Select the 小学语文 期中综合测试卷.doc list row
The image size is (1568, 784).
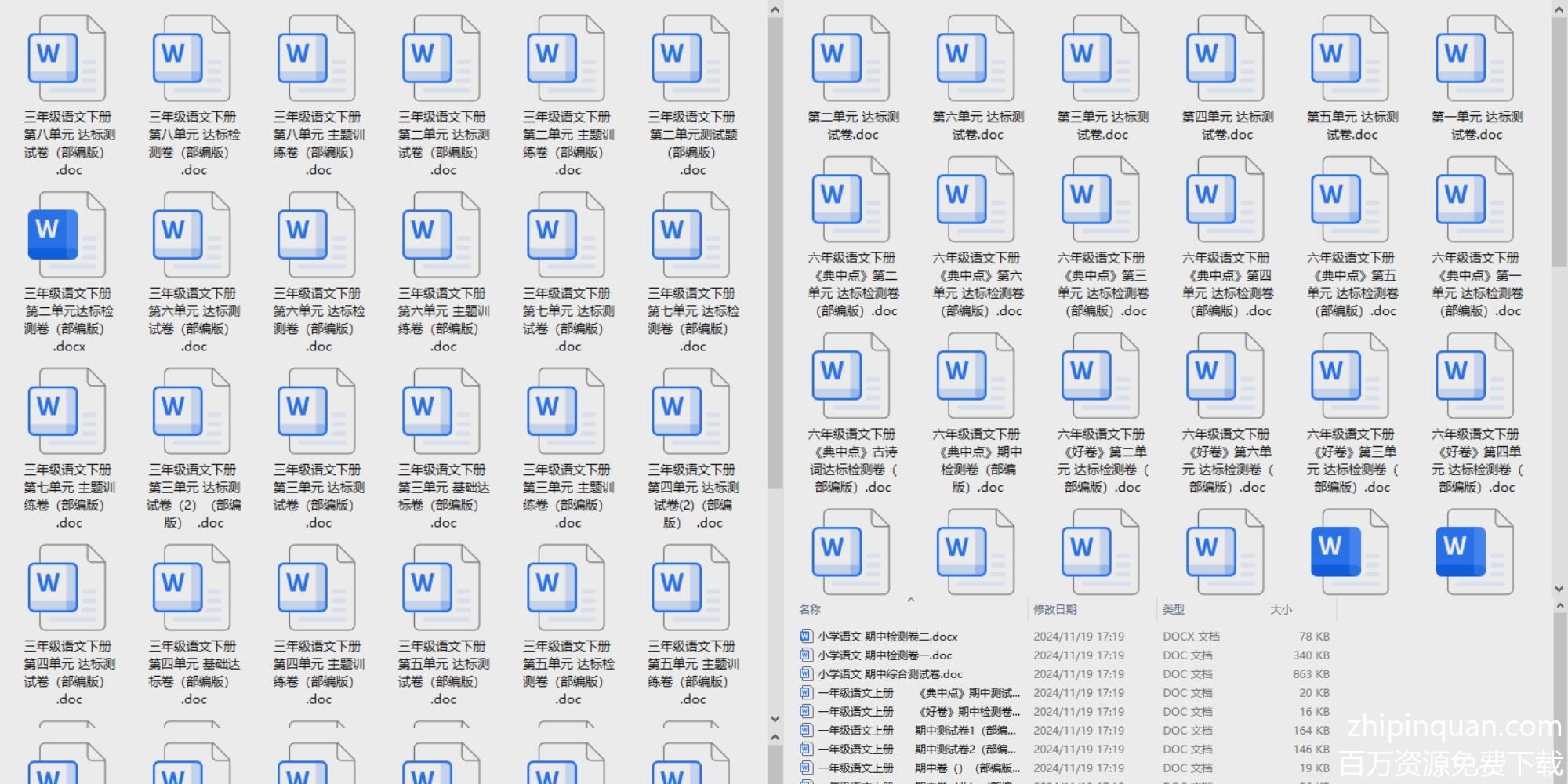(1065, 674)
